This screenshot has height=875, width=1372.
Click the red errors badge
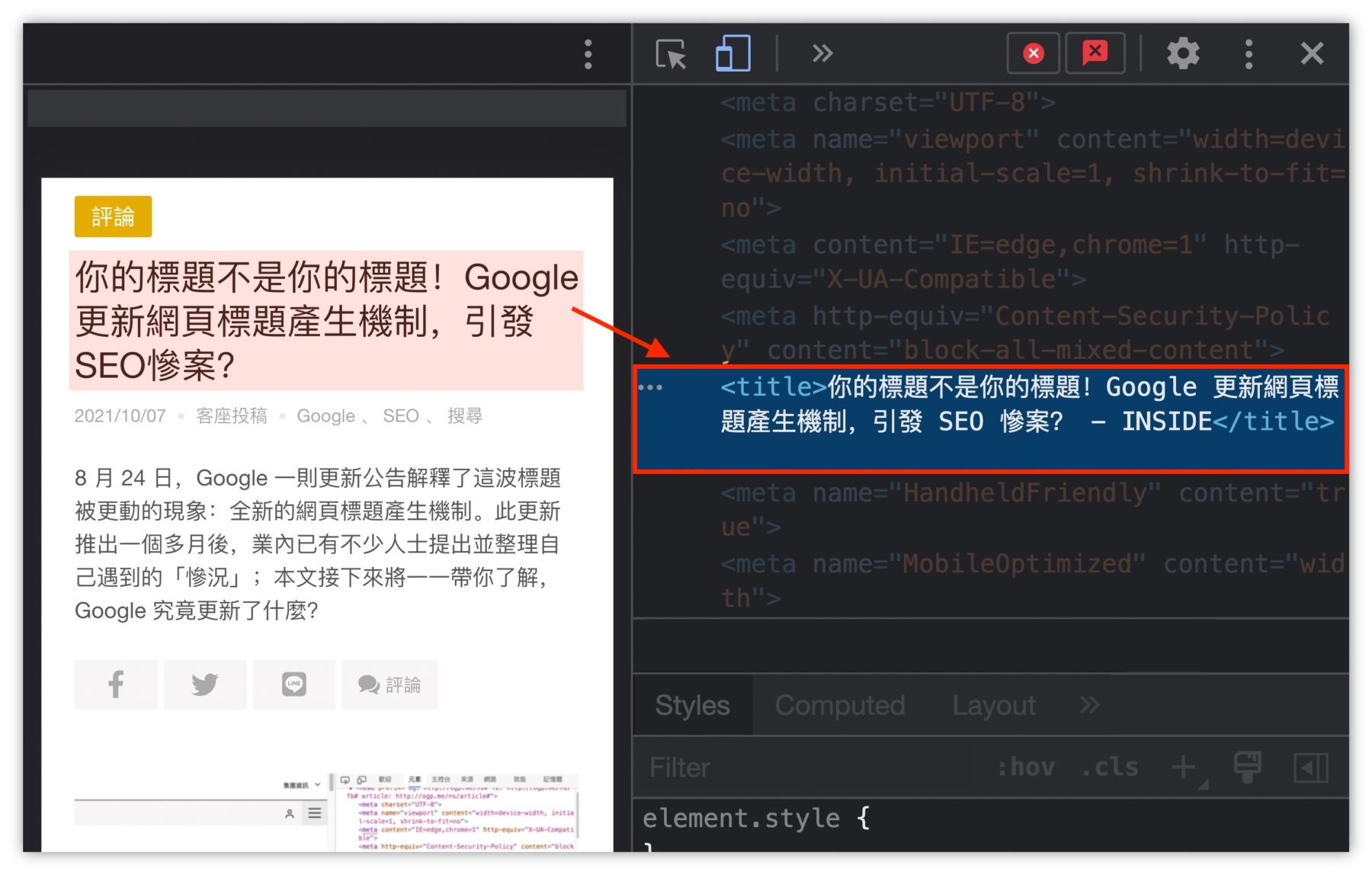pyautogui.click(x=1033, y=53)
